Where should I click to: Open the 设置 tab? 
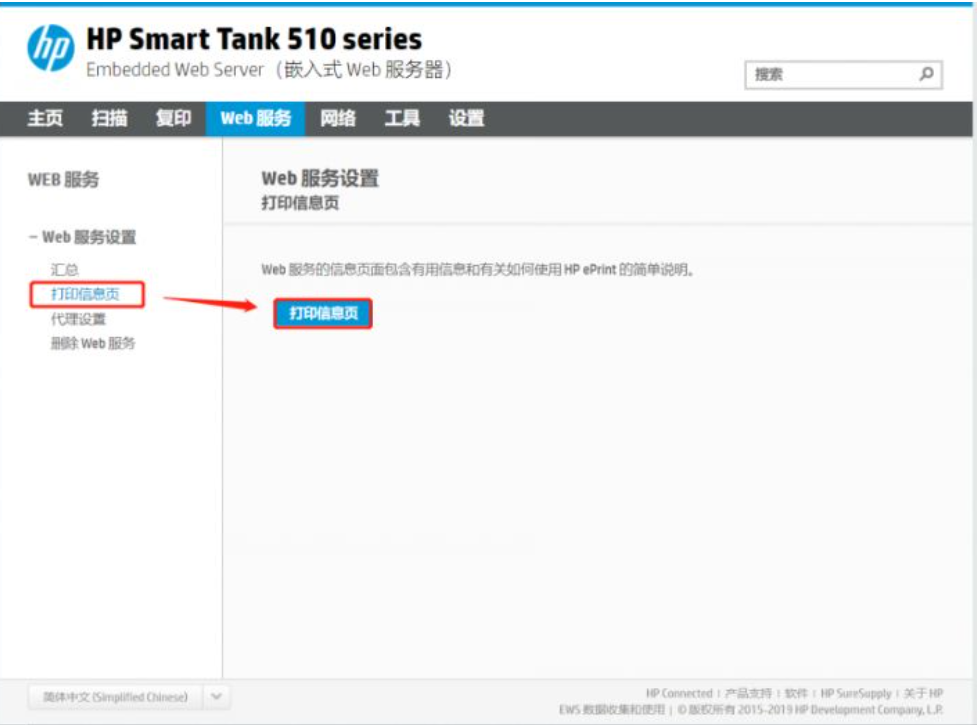tap(467, 118)
